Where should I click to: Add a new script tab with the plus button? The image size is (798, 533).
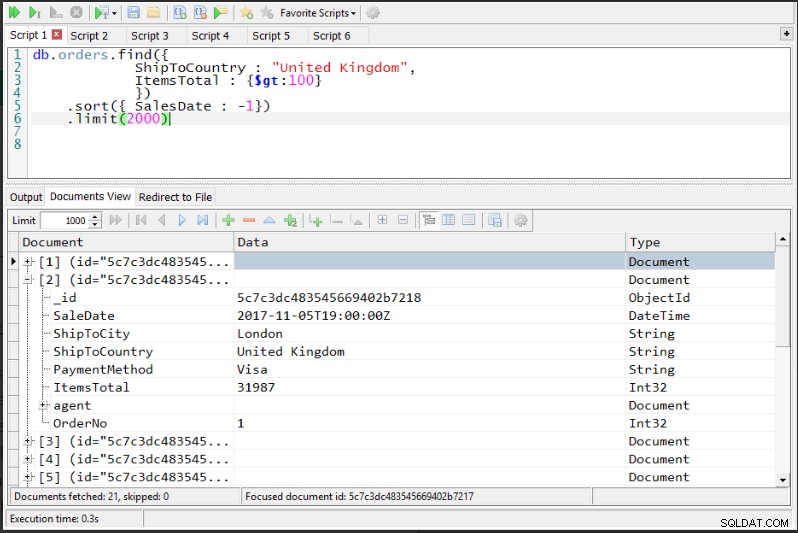786,34
